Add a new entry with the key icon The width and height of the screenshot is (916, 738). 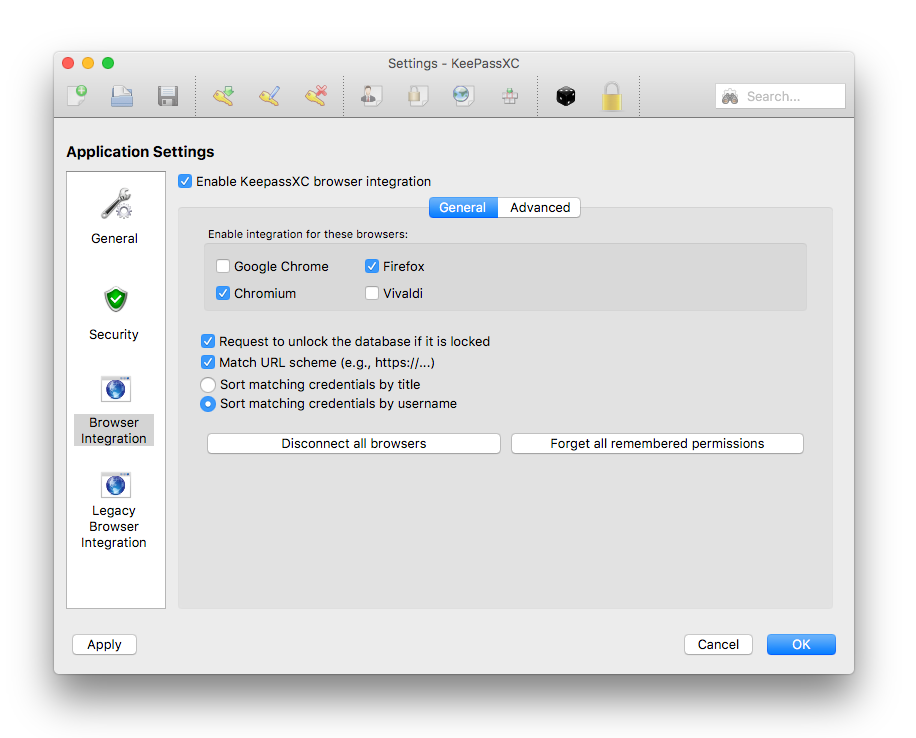[x=222, y=95]
